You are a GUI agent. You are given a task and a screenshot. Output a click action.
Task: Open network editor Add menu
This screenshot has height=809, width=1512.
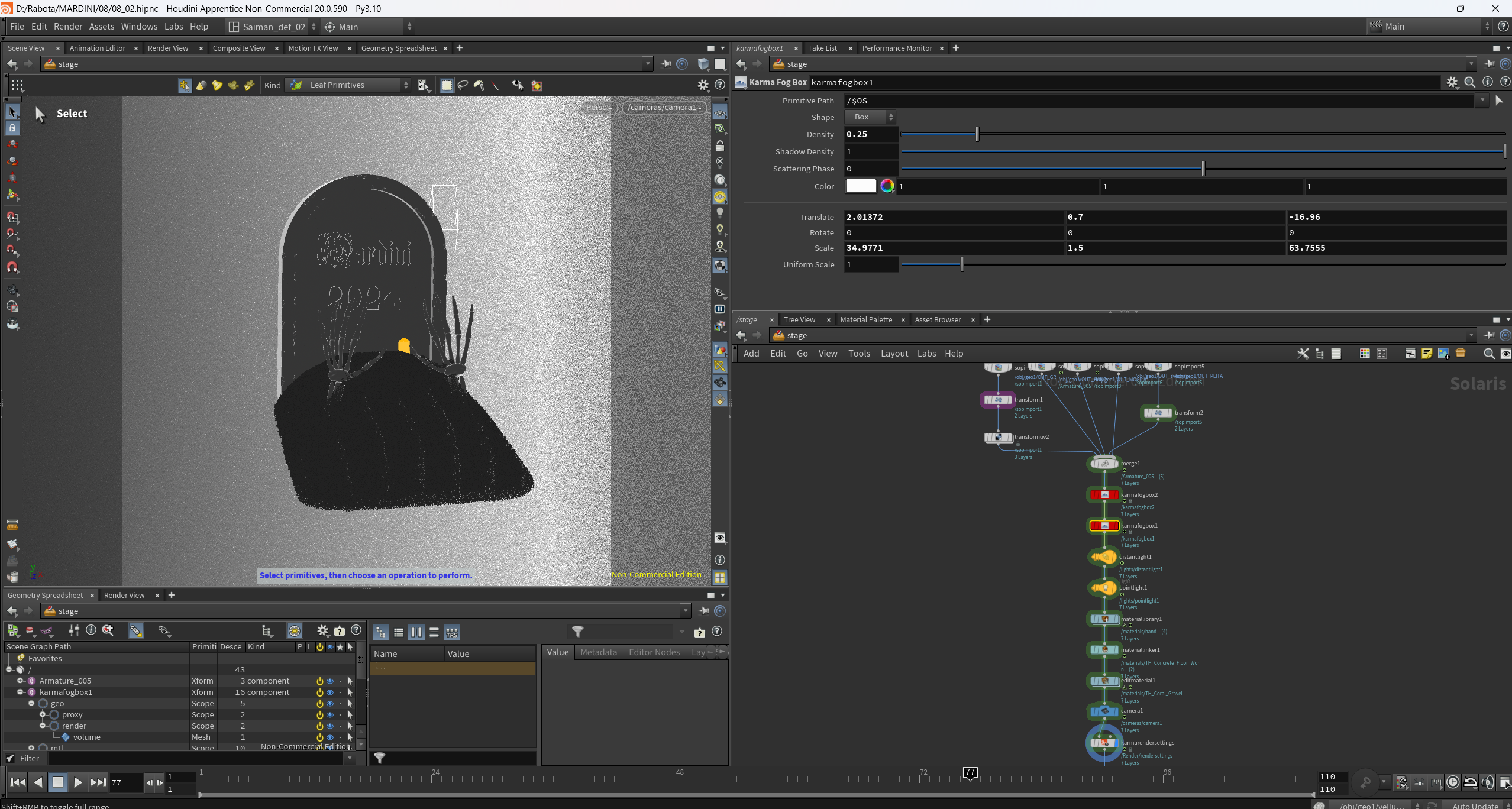click(751, 354)
